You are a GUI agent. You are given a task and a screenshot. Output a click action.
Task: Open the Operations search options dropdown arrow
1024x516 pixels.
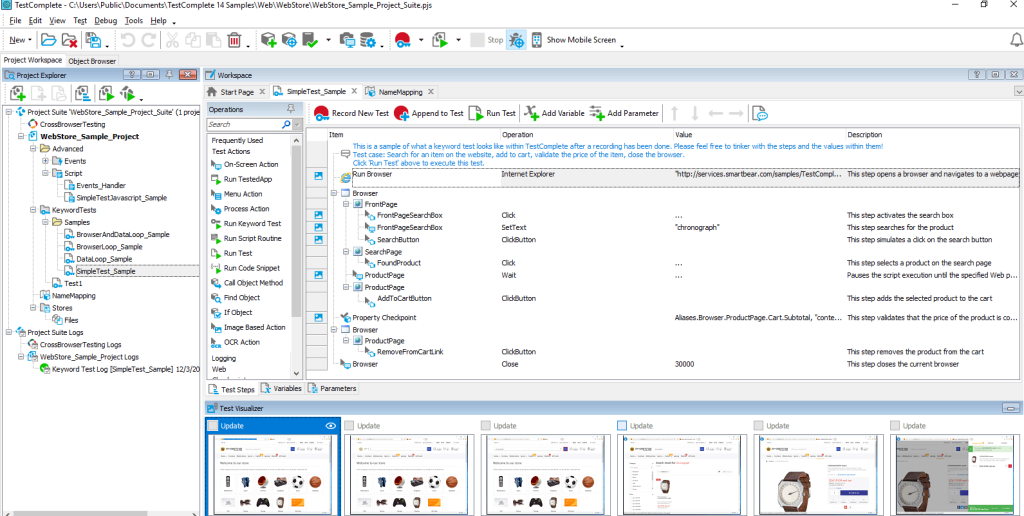click(298, 124)
